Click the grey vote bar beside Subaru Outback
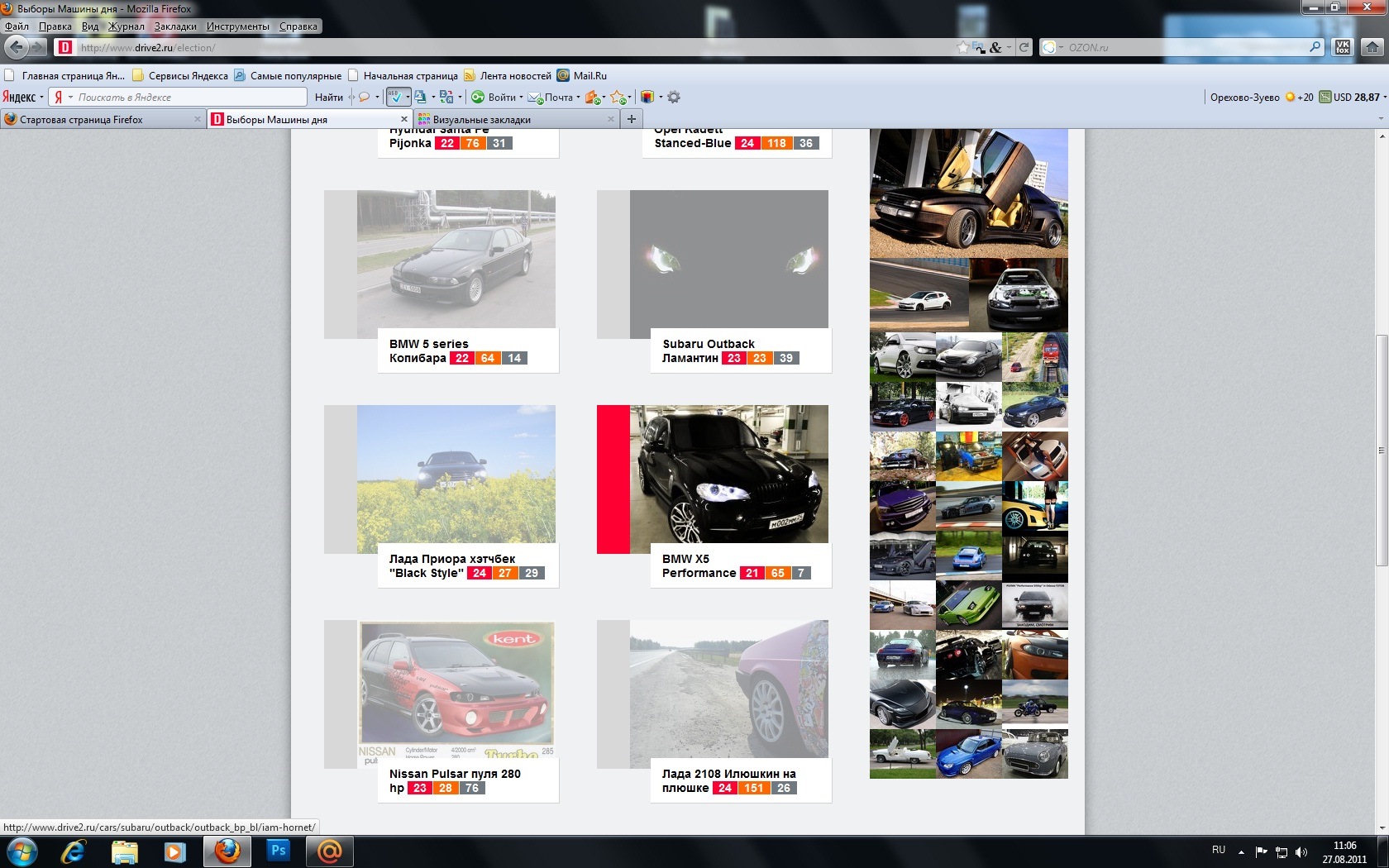This screenshot has width=1389, height=868. tap(613, 265)
